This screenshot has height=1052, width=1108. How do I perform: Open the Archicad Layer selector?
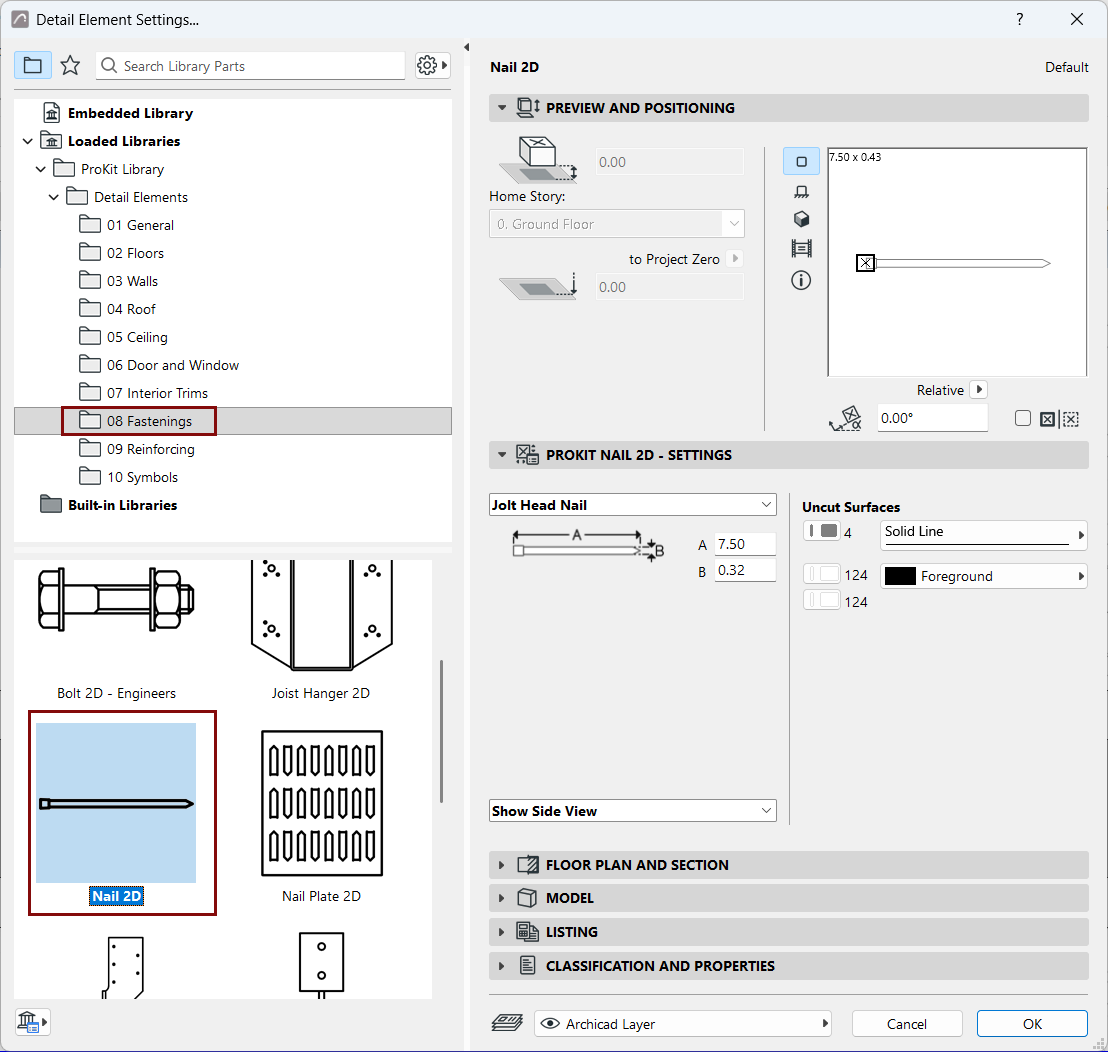click(683, 1023)
